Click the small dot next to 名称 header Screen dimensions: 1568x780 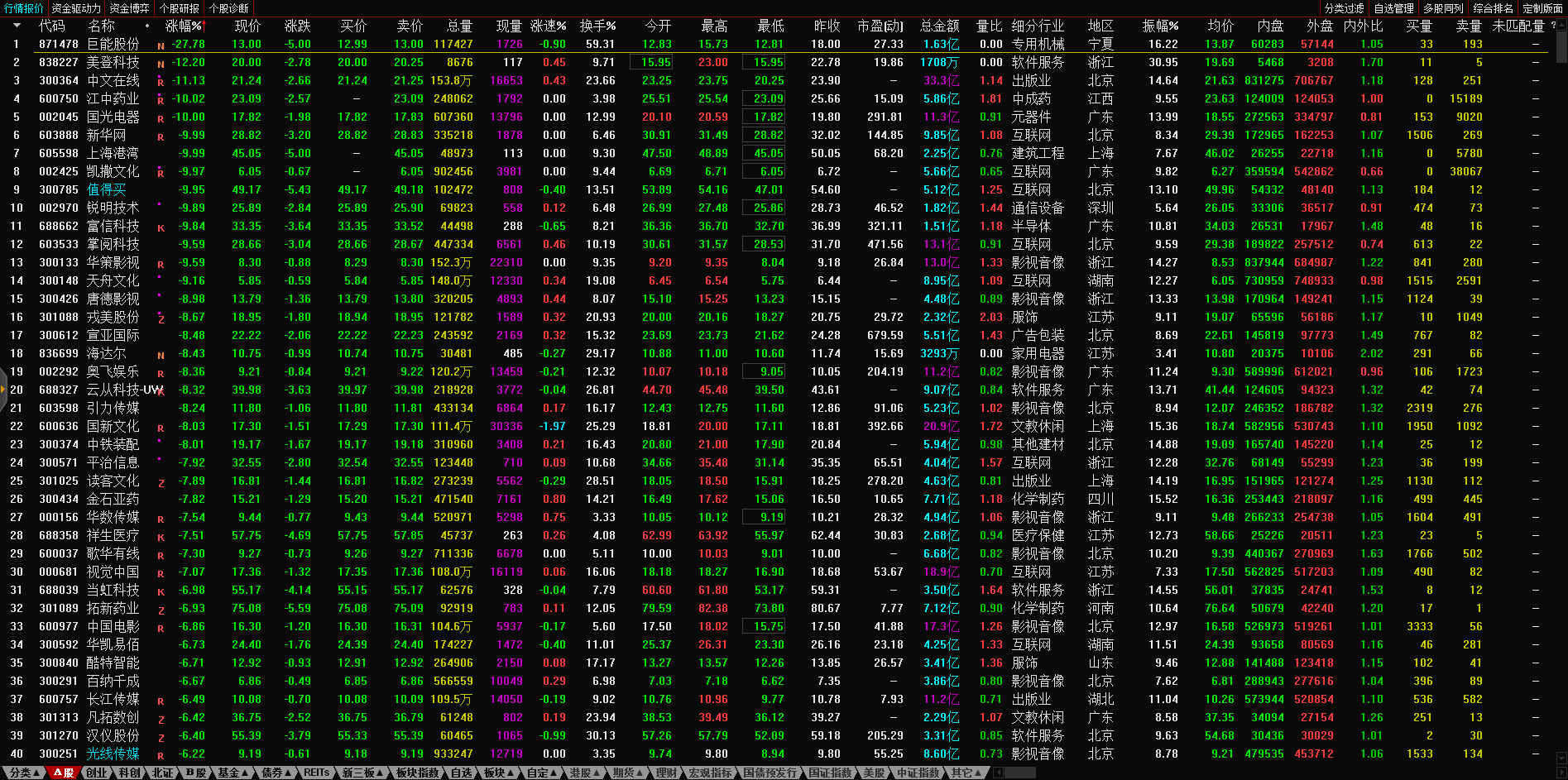[147, 26]
